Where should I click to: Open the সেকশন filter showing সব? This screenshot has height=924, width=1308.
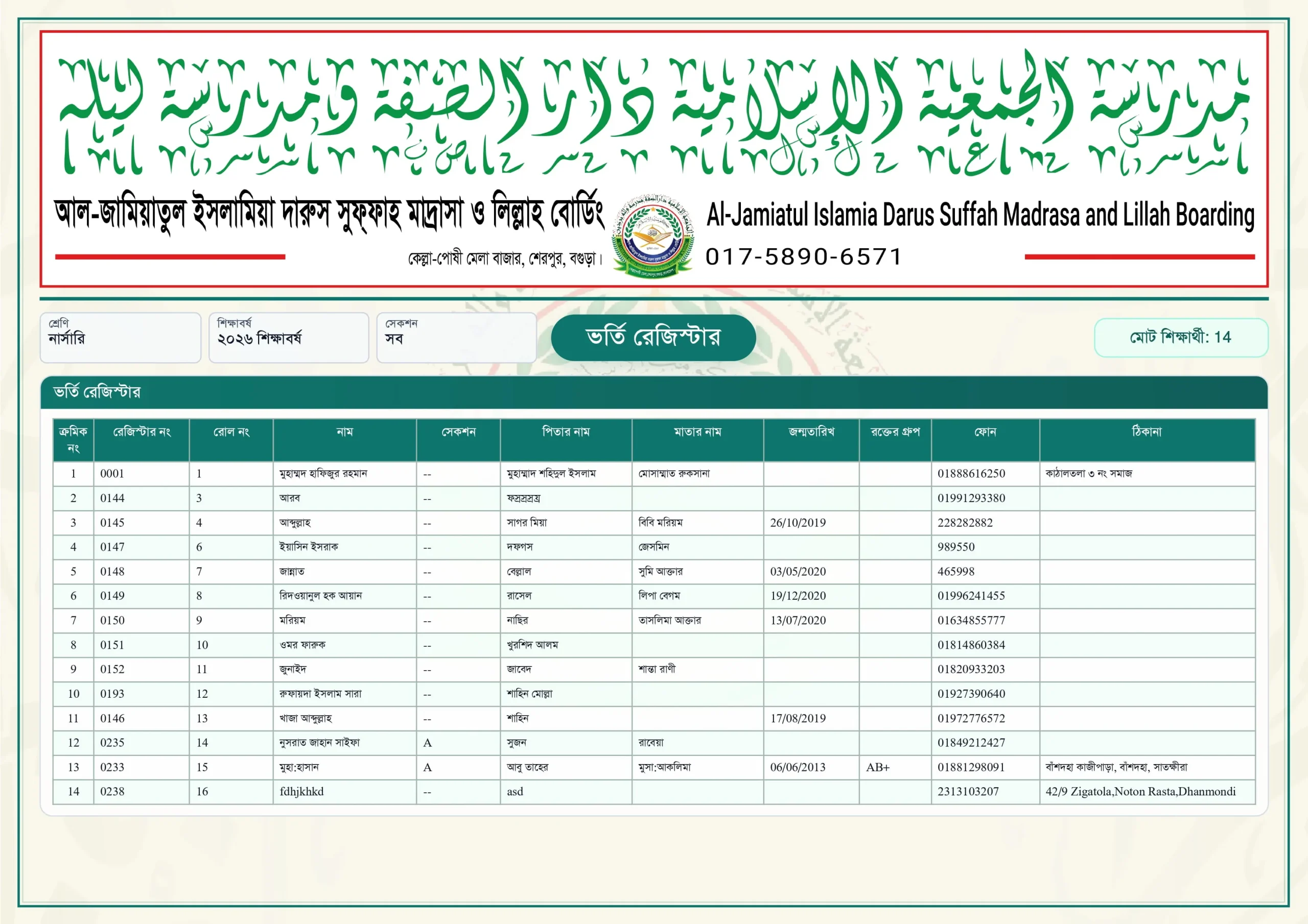pyautogui.click(x=456, y=337)
